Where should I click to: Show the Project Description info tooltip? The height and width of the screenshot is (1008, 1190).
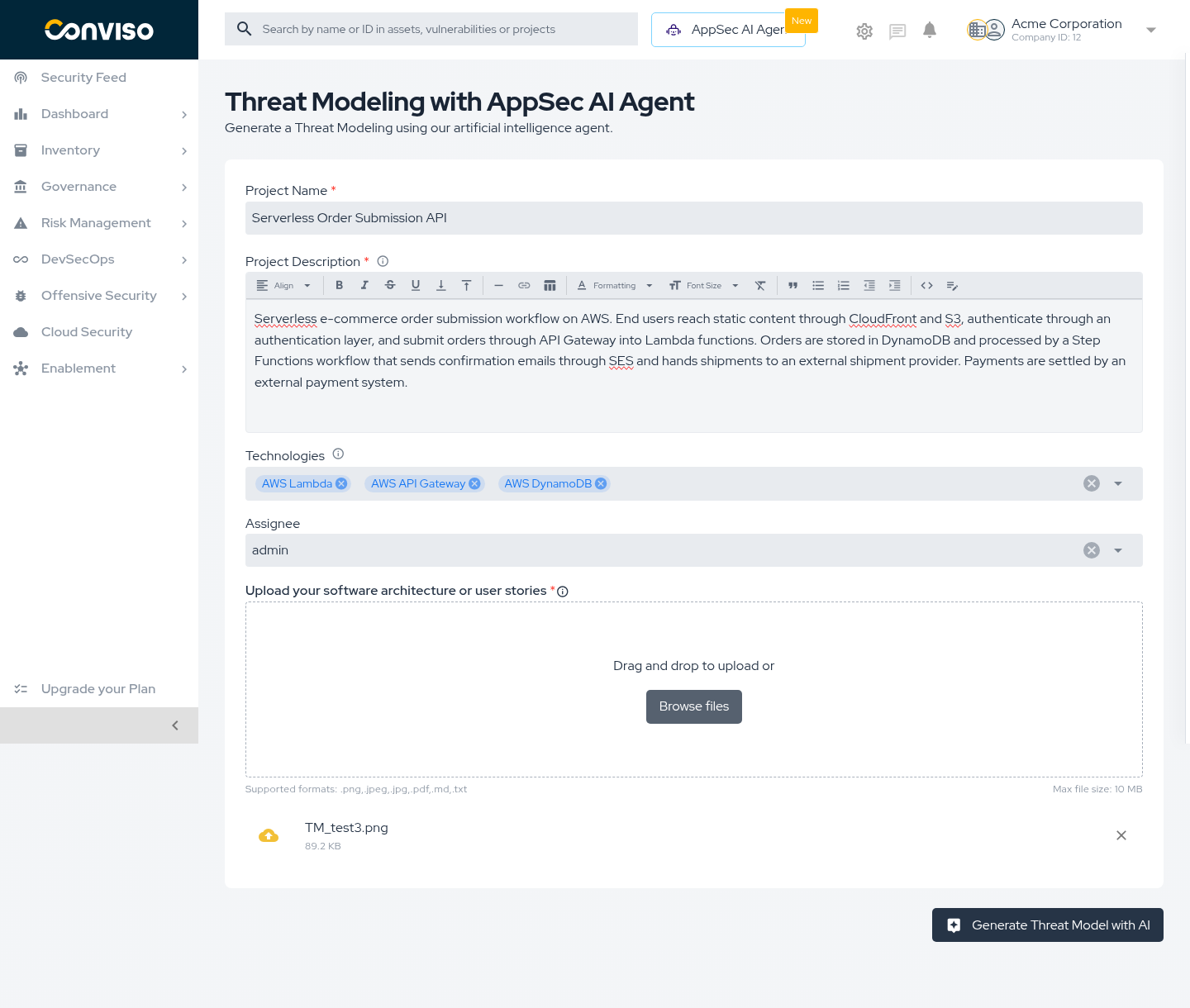pyautogui.click(x=383, y=261)
